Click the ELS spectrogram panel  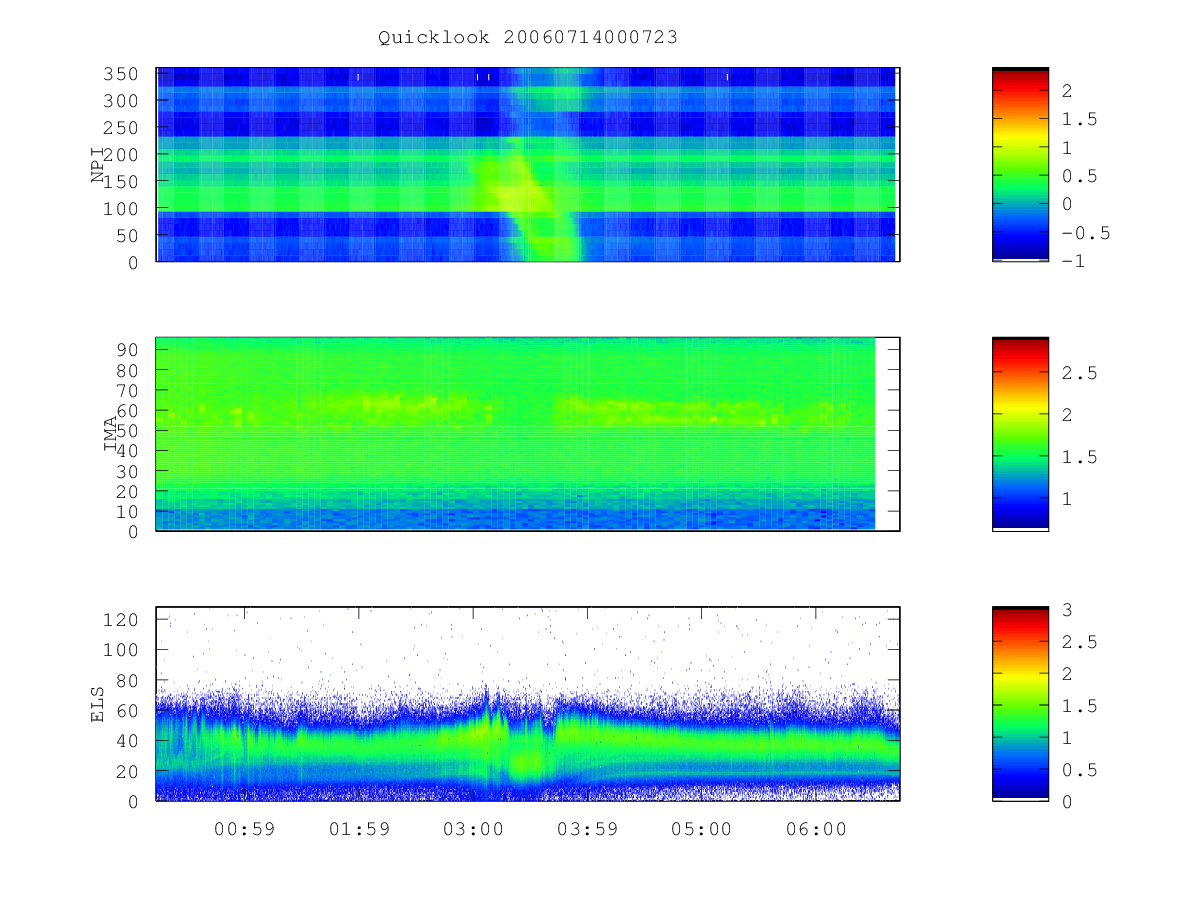coord(528,704)
